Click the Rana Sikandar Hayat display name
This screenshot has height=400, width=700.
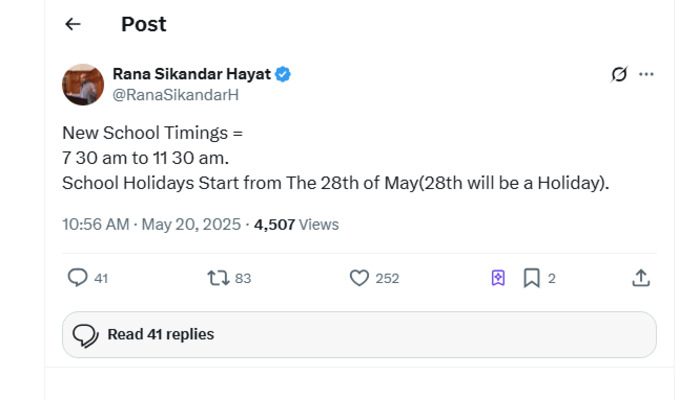point(192,74)
